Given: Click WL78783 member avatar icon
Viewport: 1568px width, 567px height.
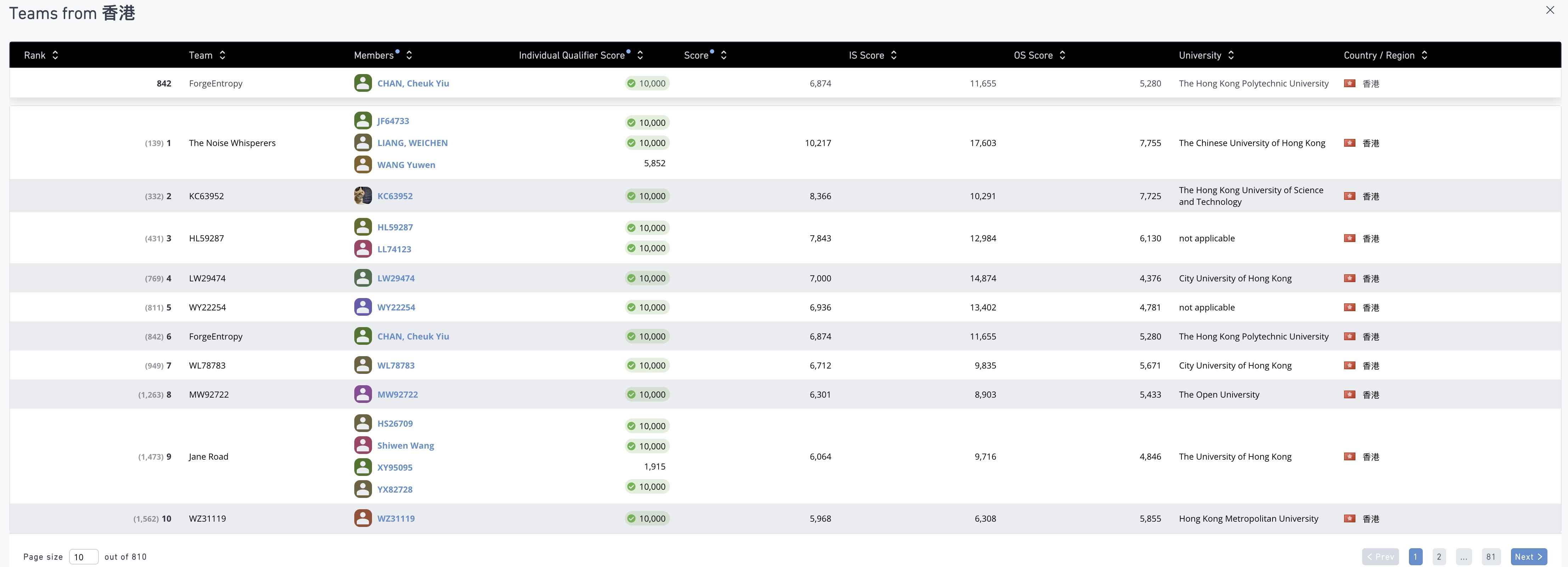Looking at the screenshot, I should point(363,365).
